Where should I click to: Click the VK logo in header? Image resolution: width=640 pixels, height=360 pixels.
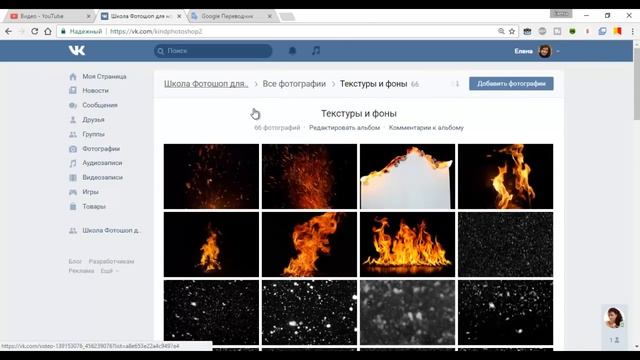click(77, 50)
